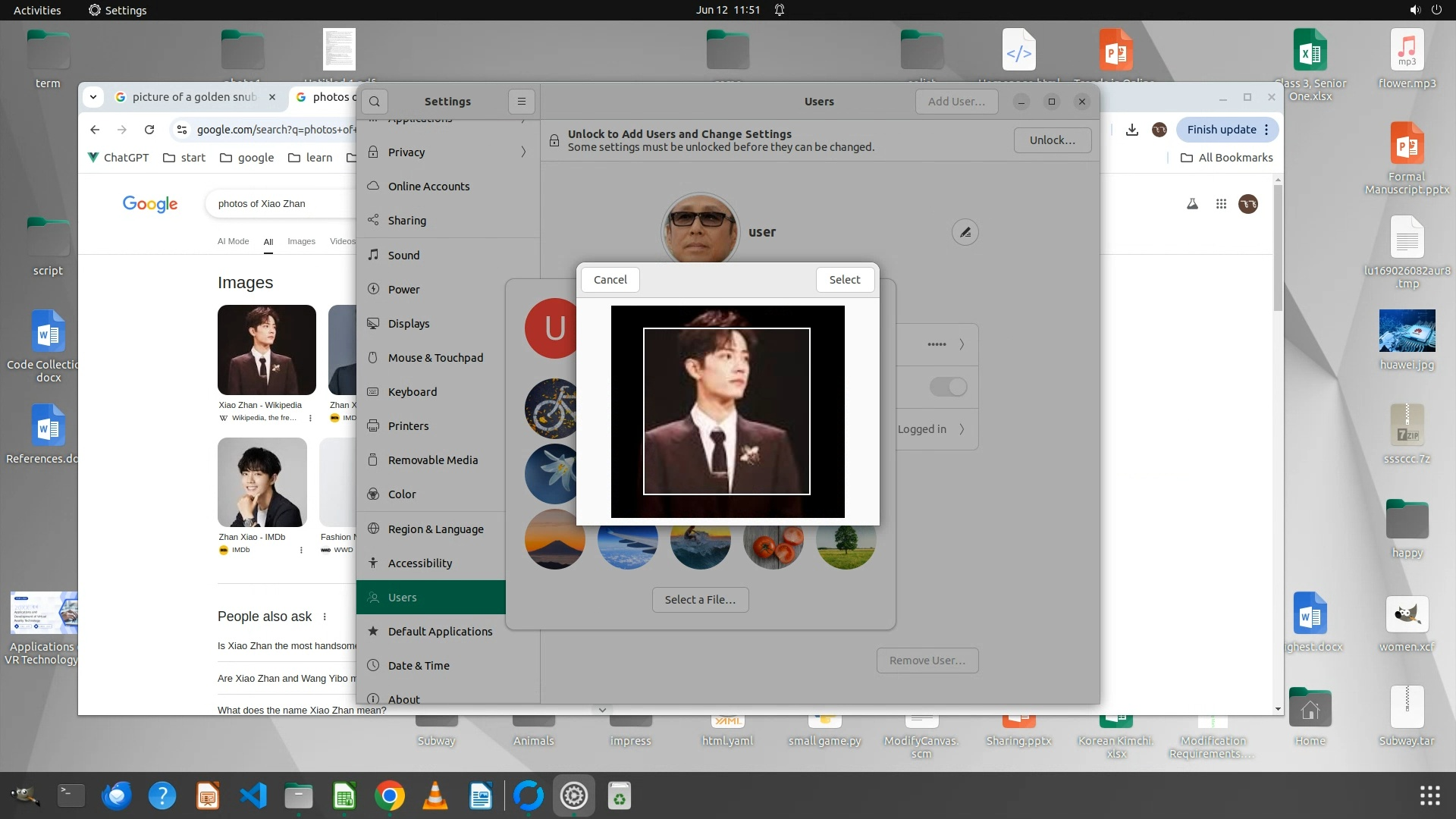Open Chrome downloads icon
The width and height of the screenshot is (1456, 819).
point(1131,130)
